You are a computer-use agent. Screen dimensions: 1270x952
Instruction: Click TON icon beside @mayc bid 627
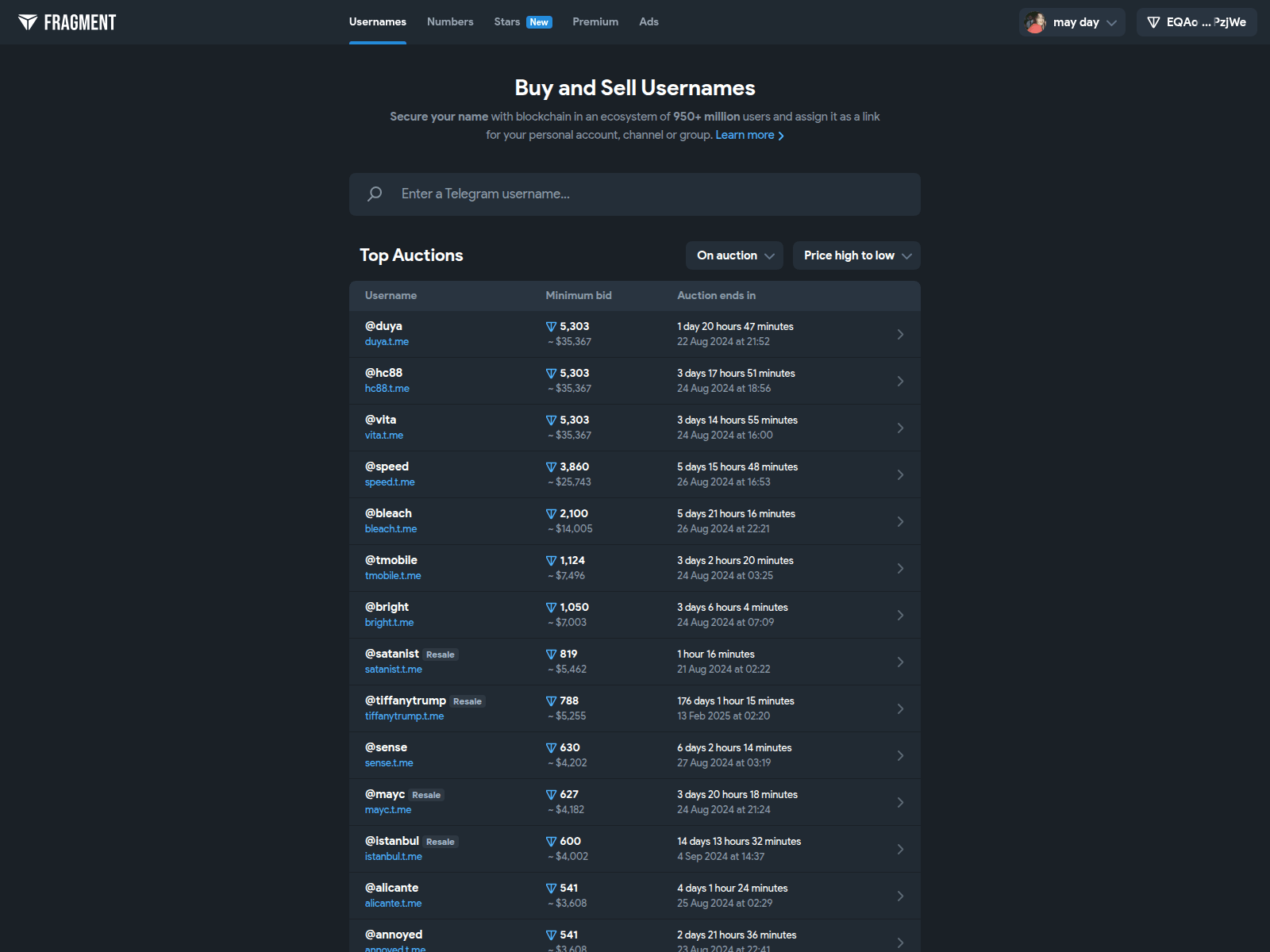[551, 795]
